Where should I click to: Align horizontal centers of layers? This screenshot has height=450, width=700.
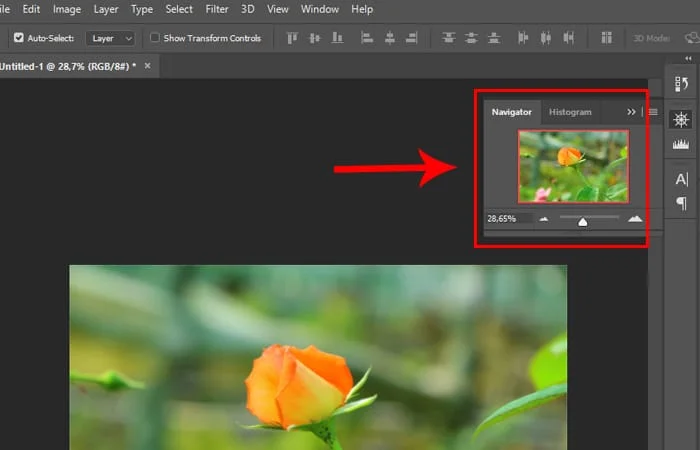(x=390, y=38)
